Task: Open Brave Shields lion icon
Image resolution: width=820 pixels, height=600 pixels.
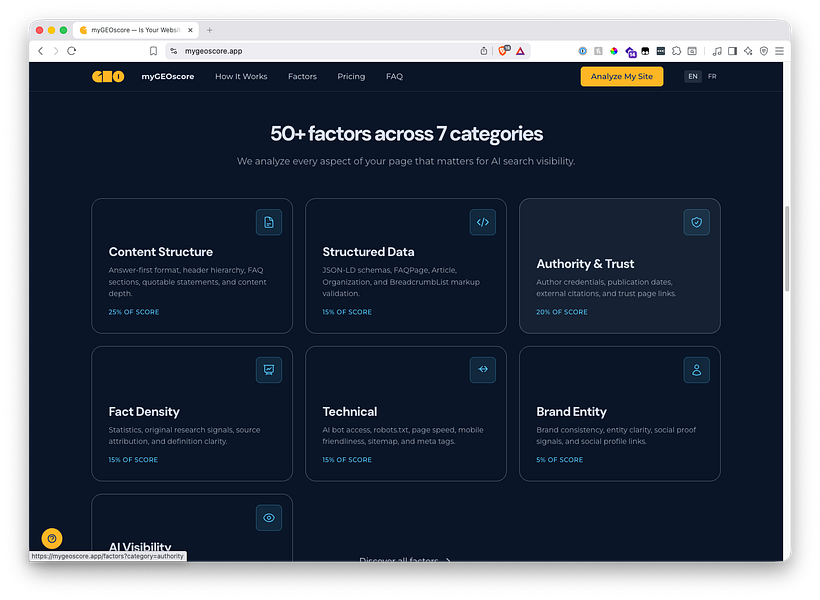Action: tap(504, 51)
